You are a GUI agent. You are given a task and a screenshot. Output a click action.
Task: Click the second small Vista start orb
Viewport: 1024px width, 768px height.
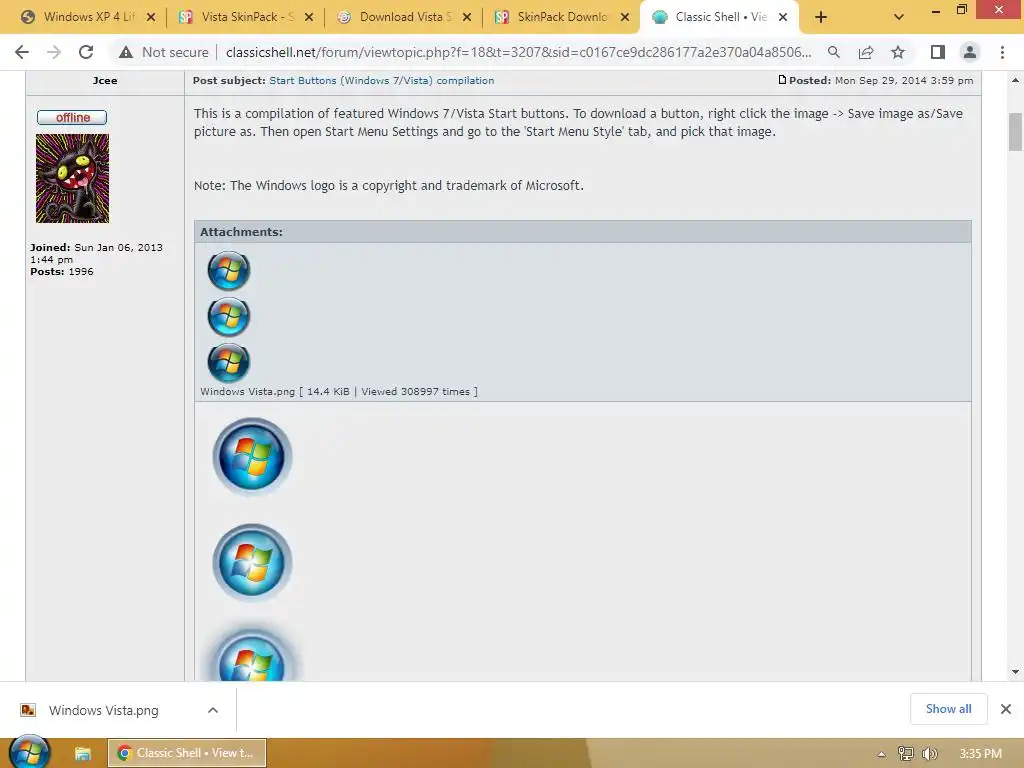(x=229, y=317)
